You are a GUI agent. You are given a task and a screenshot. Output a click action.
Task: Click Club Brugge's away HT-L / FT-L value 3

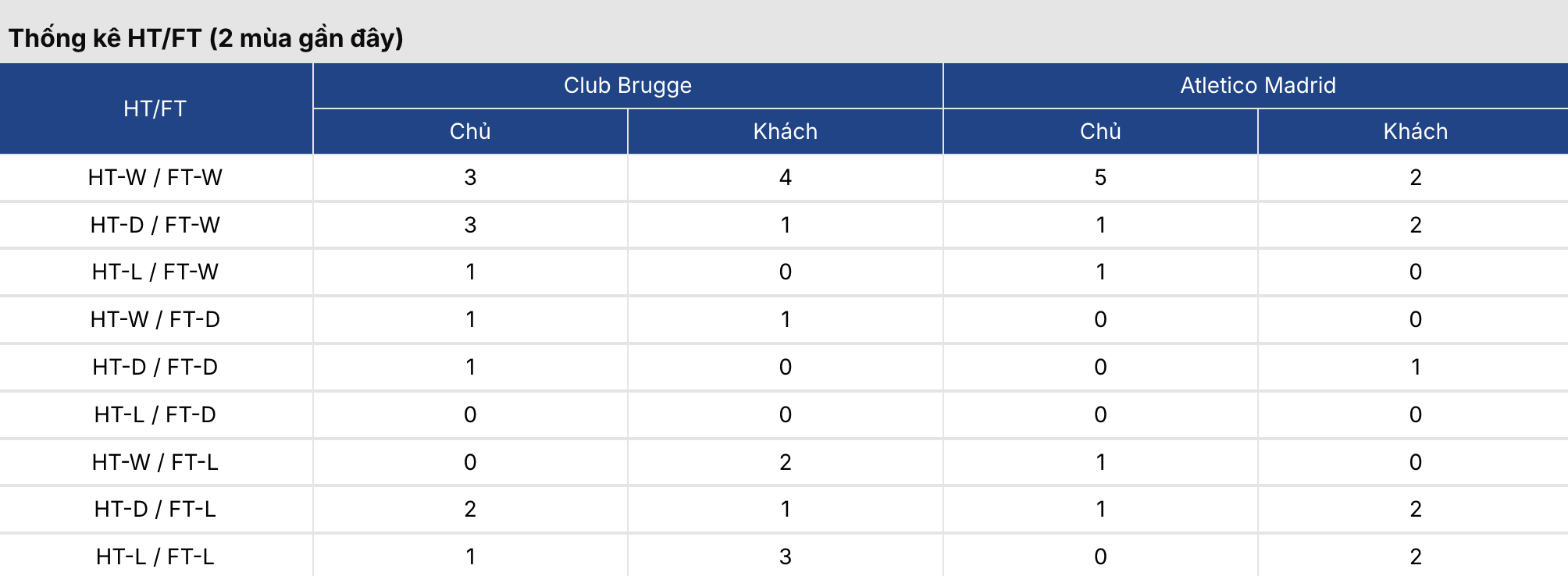786,556
